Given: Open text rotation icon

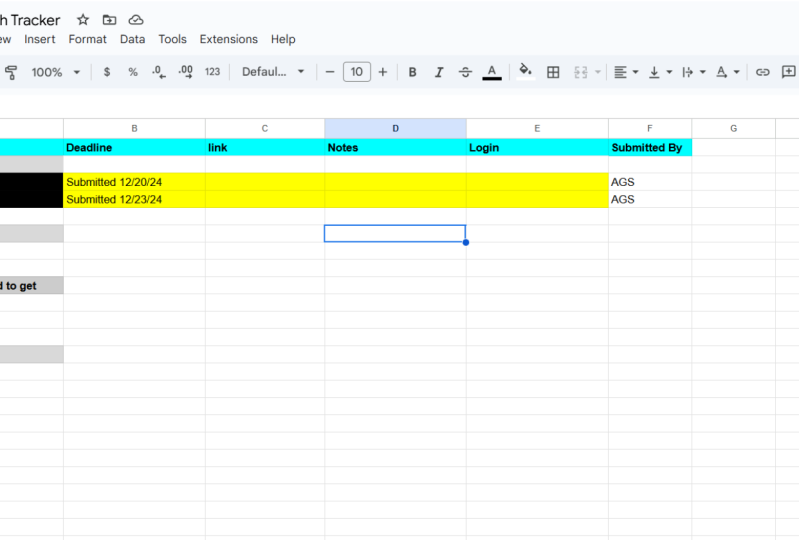Looking at the screenshot, I should pos(722,72).
